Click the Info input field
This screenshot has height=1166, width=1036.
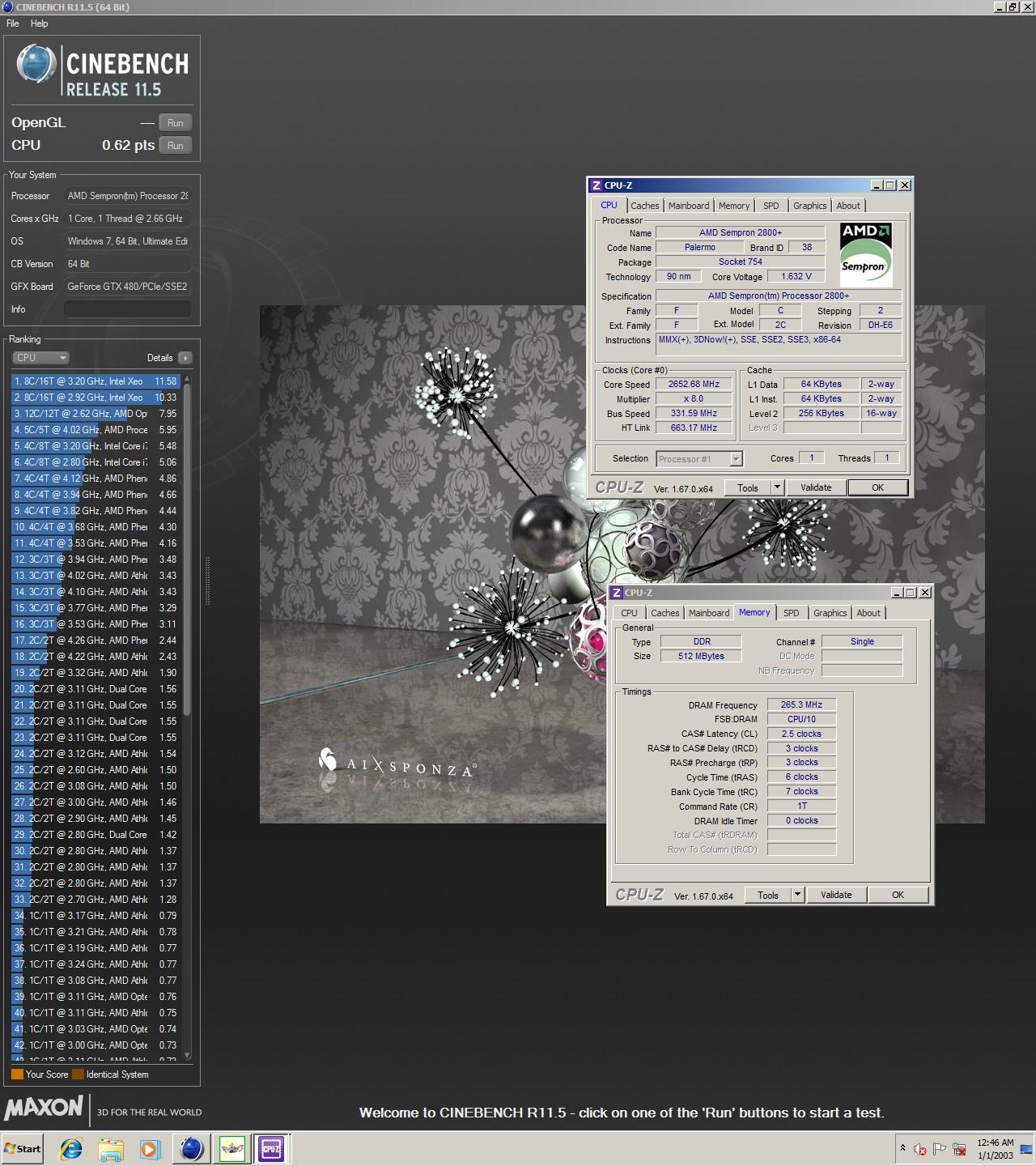pyautogui.click(x=128, y=309)
